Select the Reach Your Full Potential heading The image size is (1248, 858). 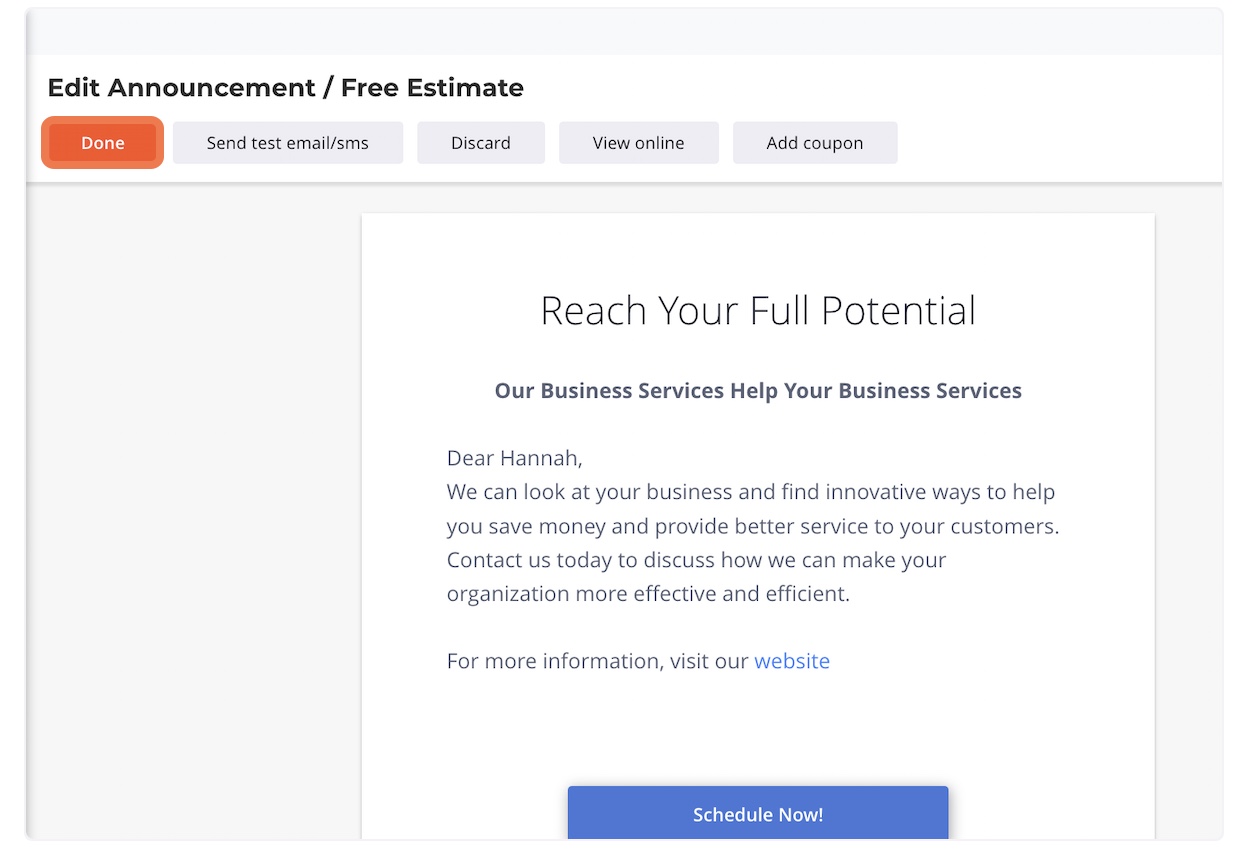758,311
